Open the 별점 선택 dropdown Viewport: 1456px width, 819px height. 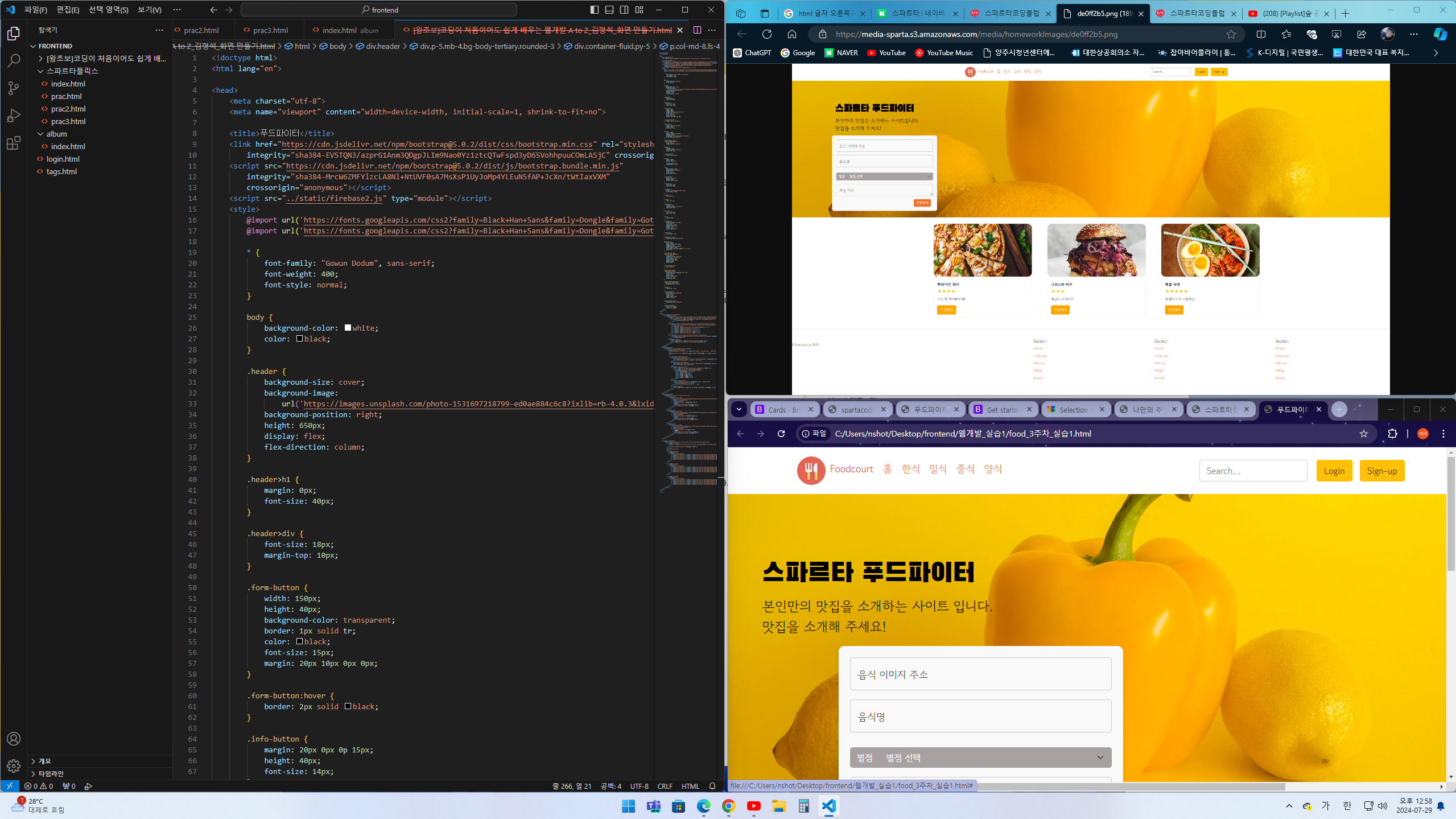[x=980, y=758]
